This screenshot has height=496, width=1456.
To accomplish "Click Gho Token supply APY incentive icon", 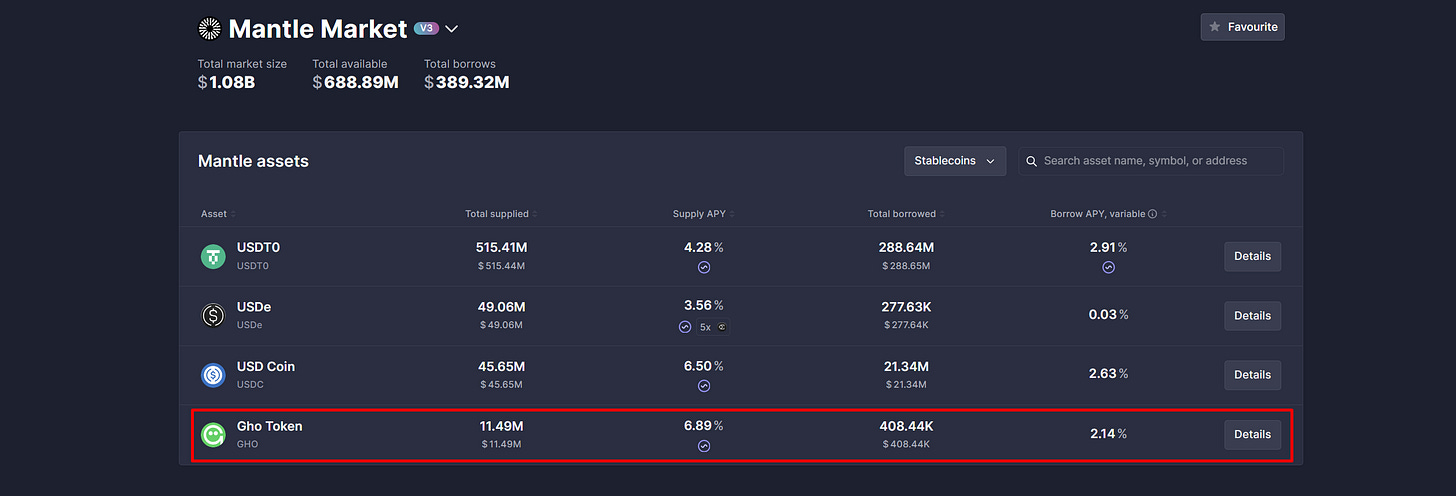I will click(704, 446).
